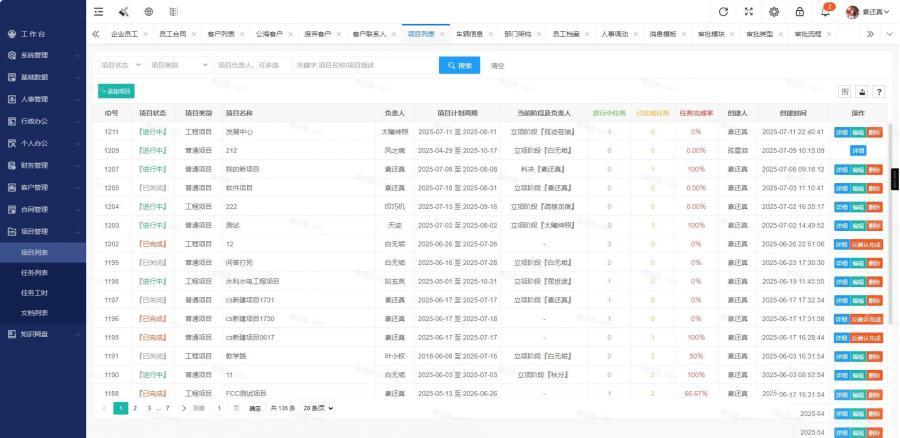Screen dimensions: 900x438
Task: Open the column filter icon above table
Action: click(x=845, y=92)
